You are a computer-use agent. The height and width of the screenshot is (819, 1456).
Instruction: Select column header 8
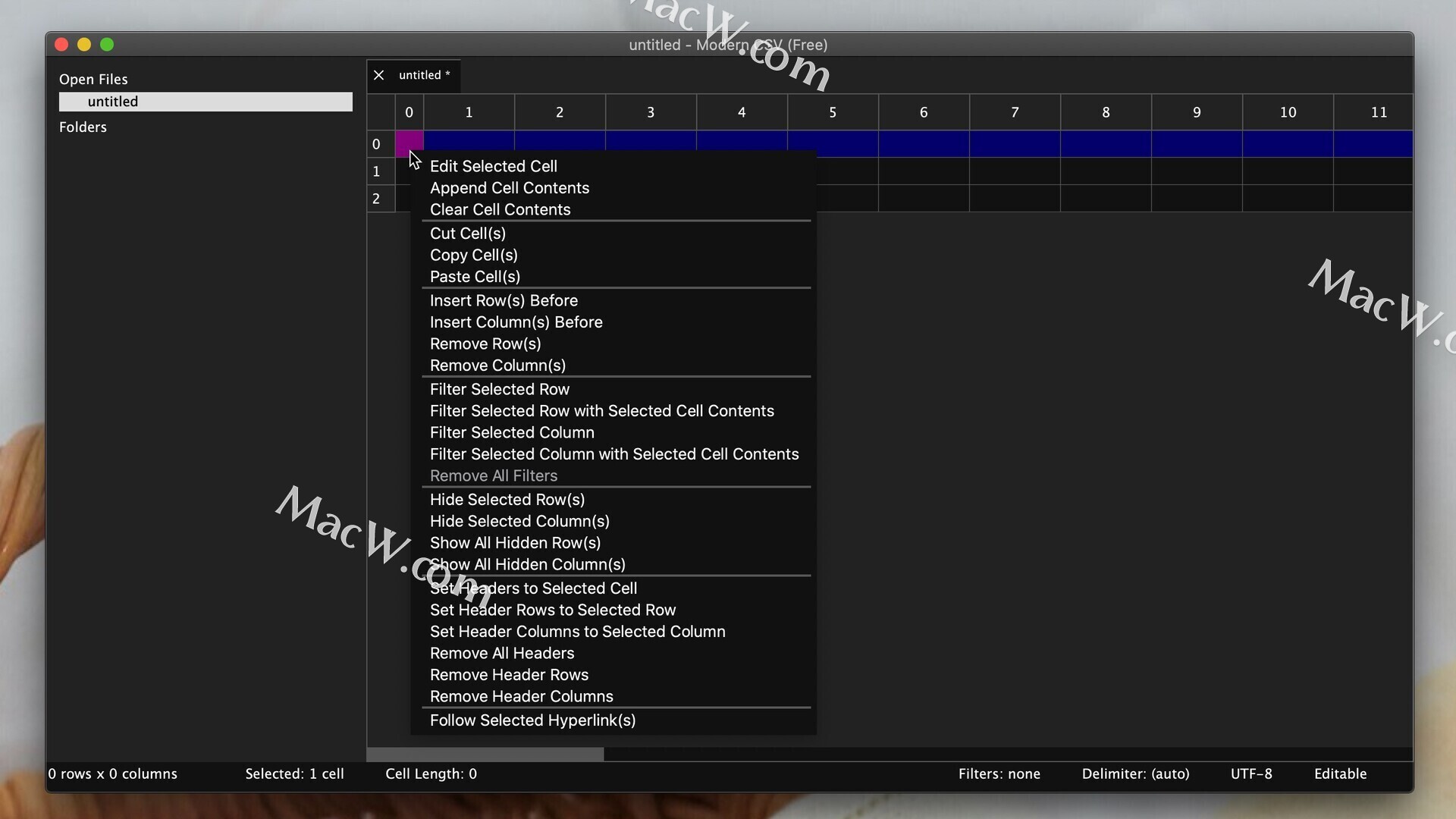pyautogui.click(x=1106, y=112)
